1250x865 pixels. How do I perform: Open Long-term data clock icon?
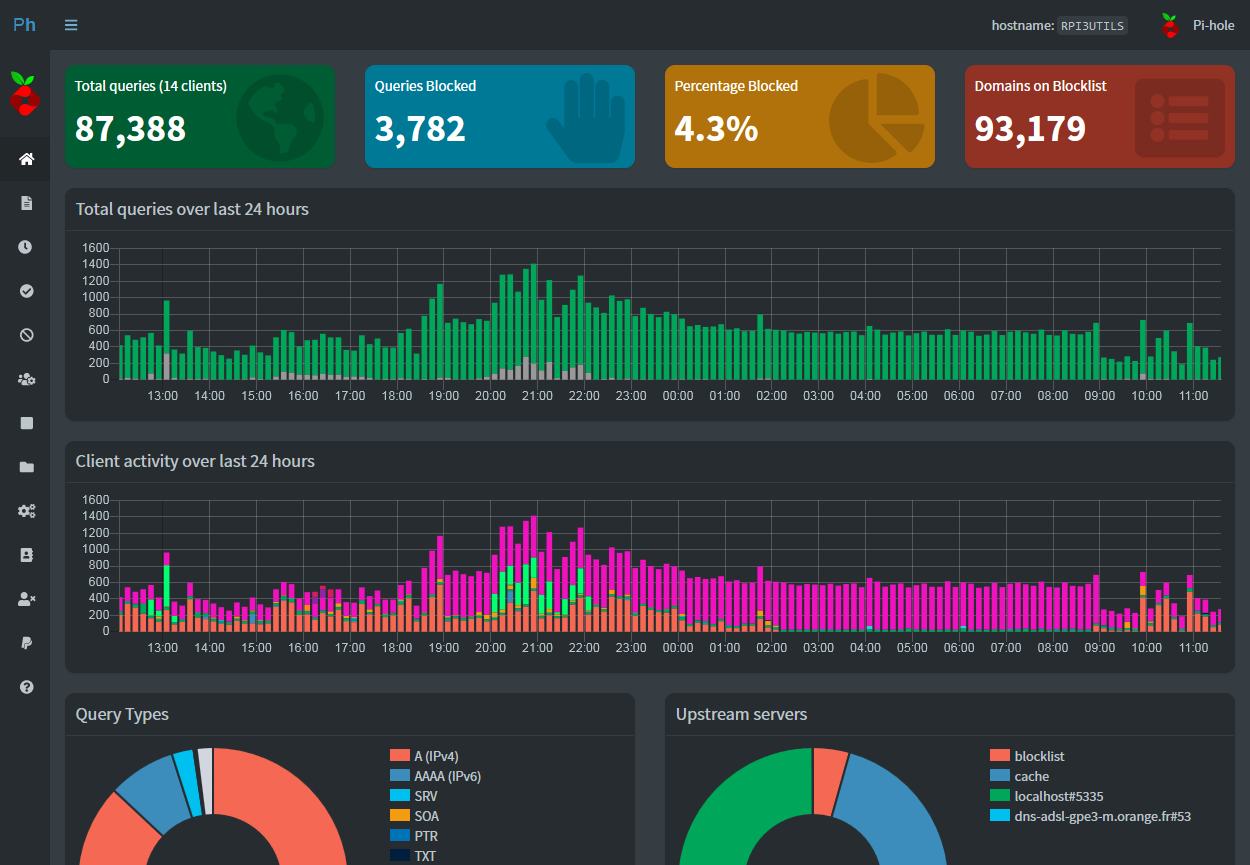(26, 247)
